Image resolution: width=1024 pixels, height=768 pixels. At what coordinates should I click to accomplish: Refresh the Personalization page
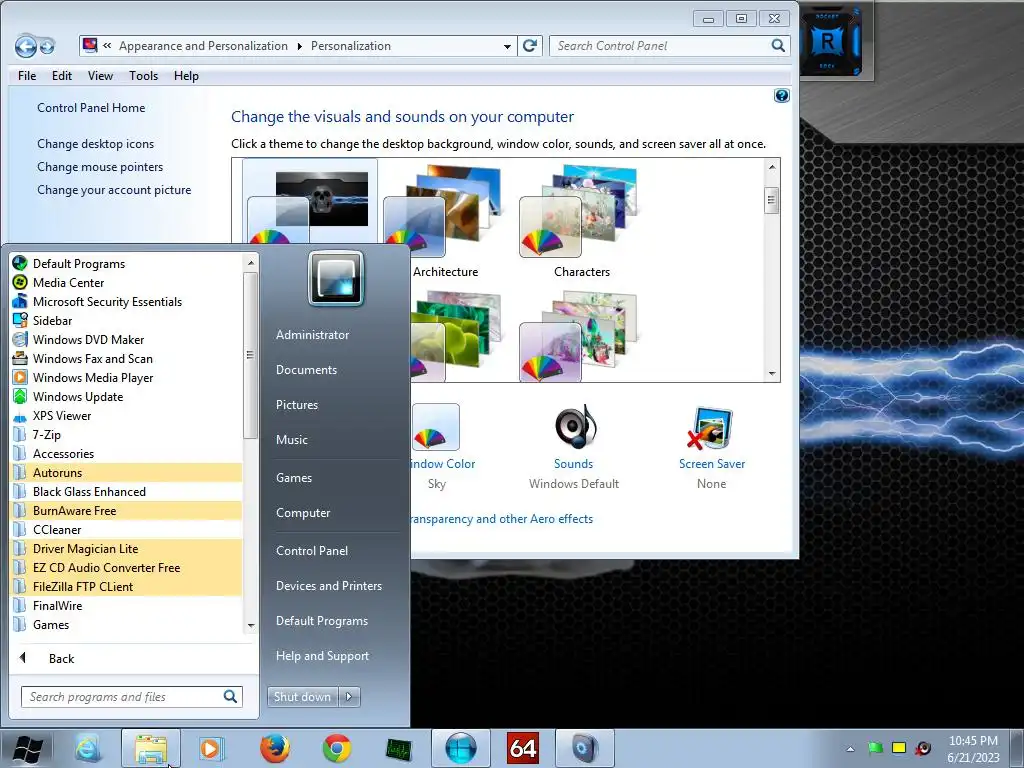[x=530, y=46]
